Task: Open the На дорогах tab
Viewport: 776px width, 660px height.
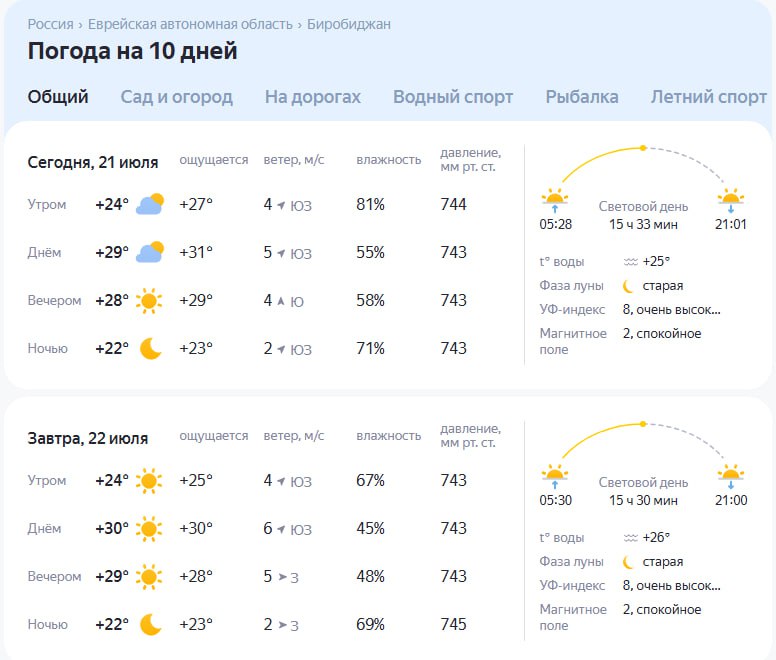Action: [x=313, y=96]
